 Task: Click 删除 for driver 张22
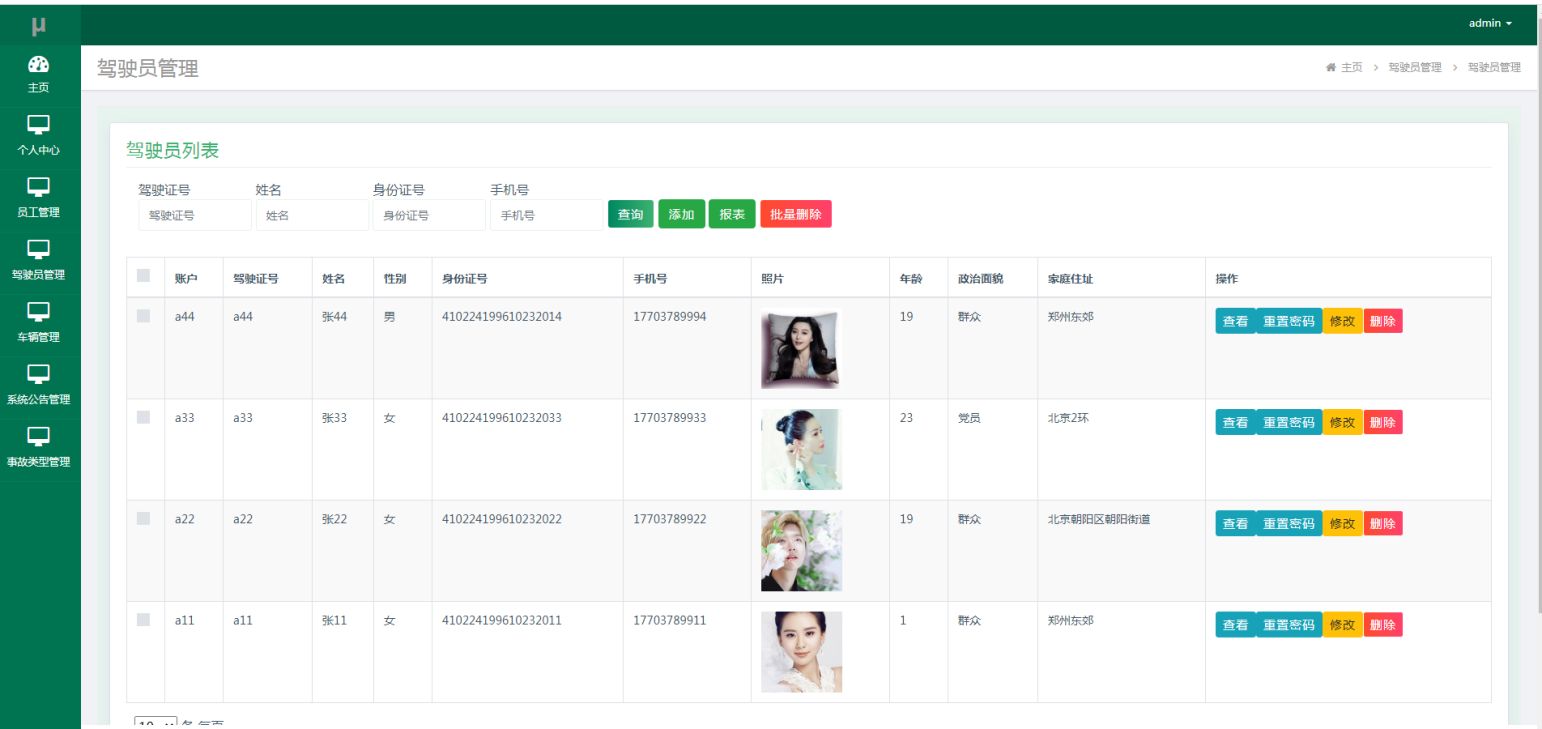(x=1383, y=523)
